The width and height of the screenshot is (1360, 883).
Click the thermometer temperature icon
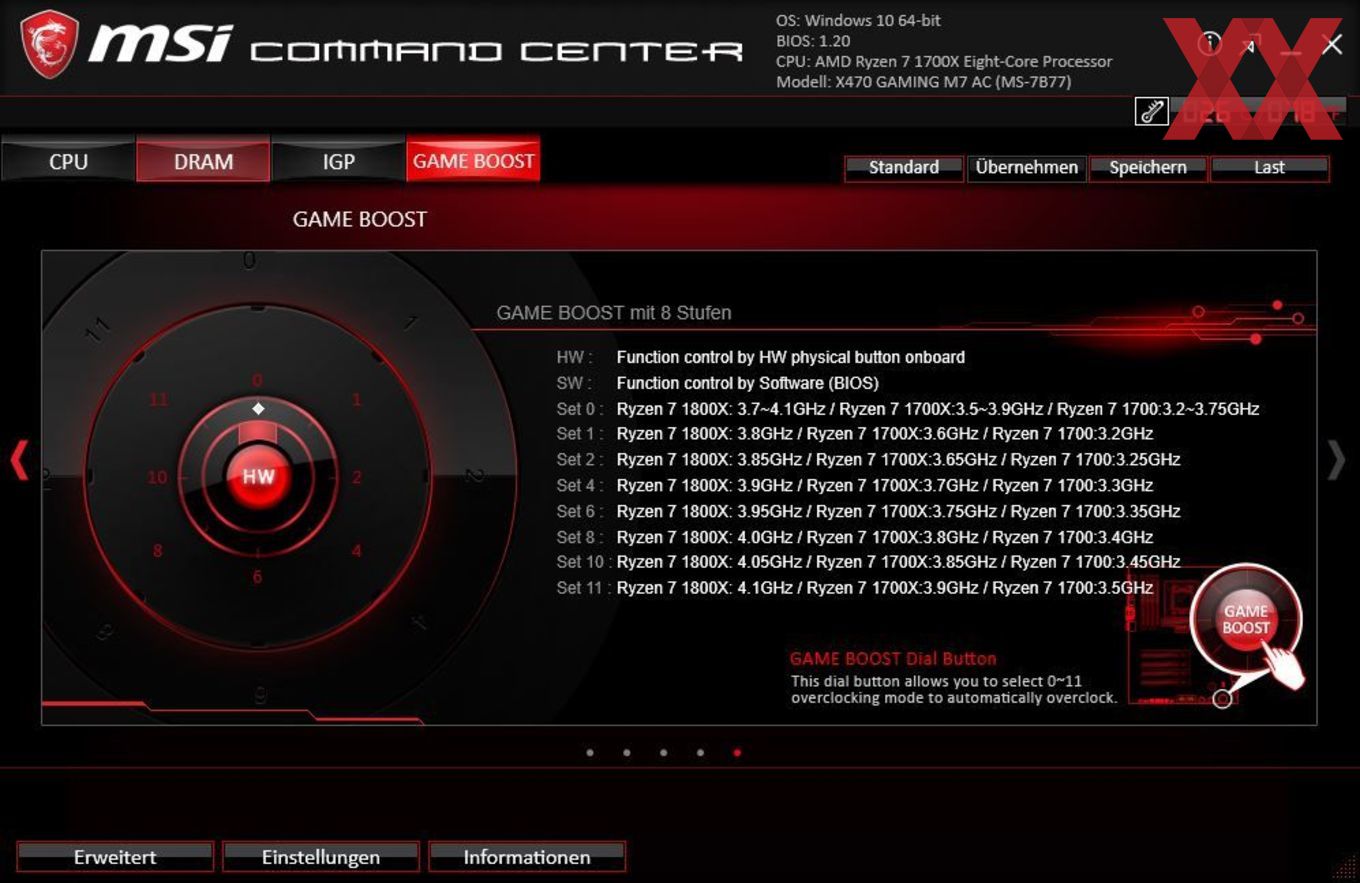coord(1152,111)
